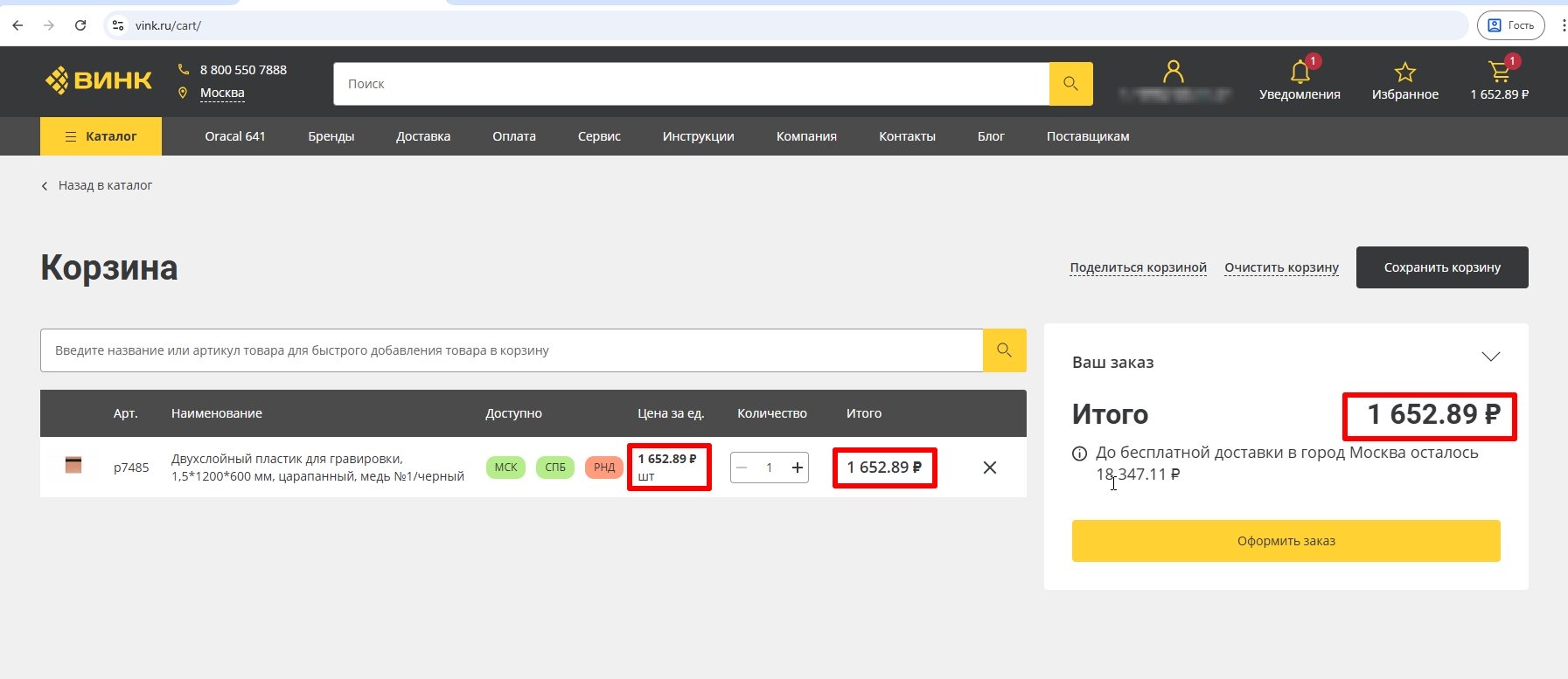
Task: Open the user account profile icon
Action: pyautogui.click(x=1174, y=72)
